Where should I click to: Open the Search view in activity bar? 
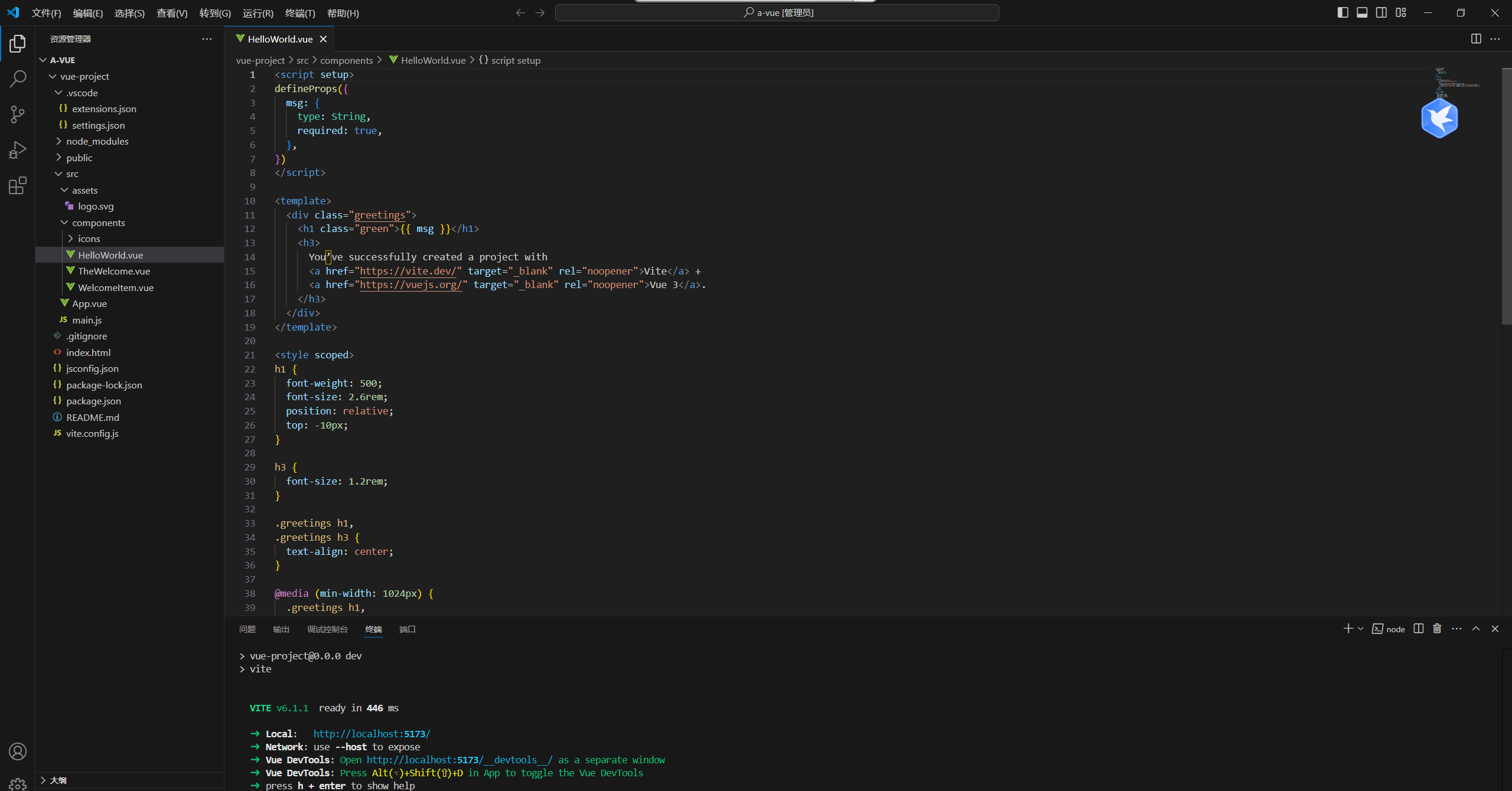click(18, 79)
